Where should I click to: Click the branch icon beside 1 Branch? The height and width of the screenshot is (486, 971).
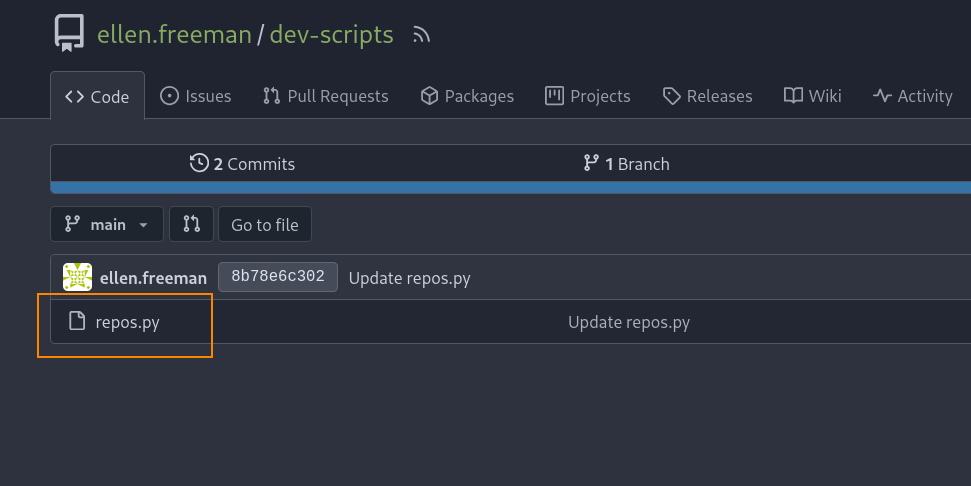[592, 164]
